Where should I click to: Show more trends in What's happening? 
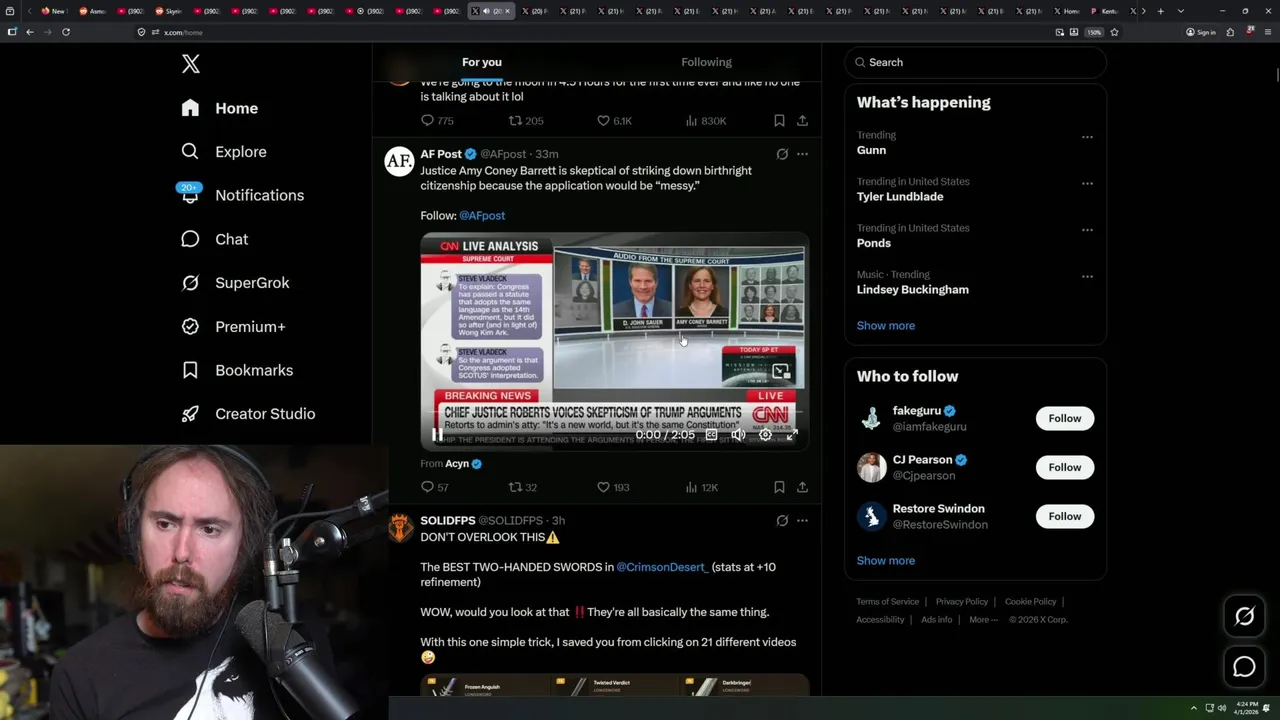pyautogui.click(x=886, y=325)
